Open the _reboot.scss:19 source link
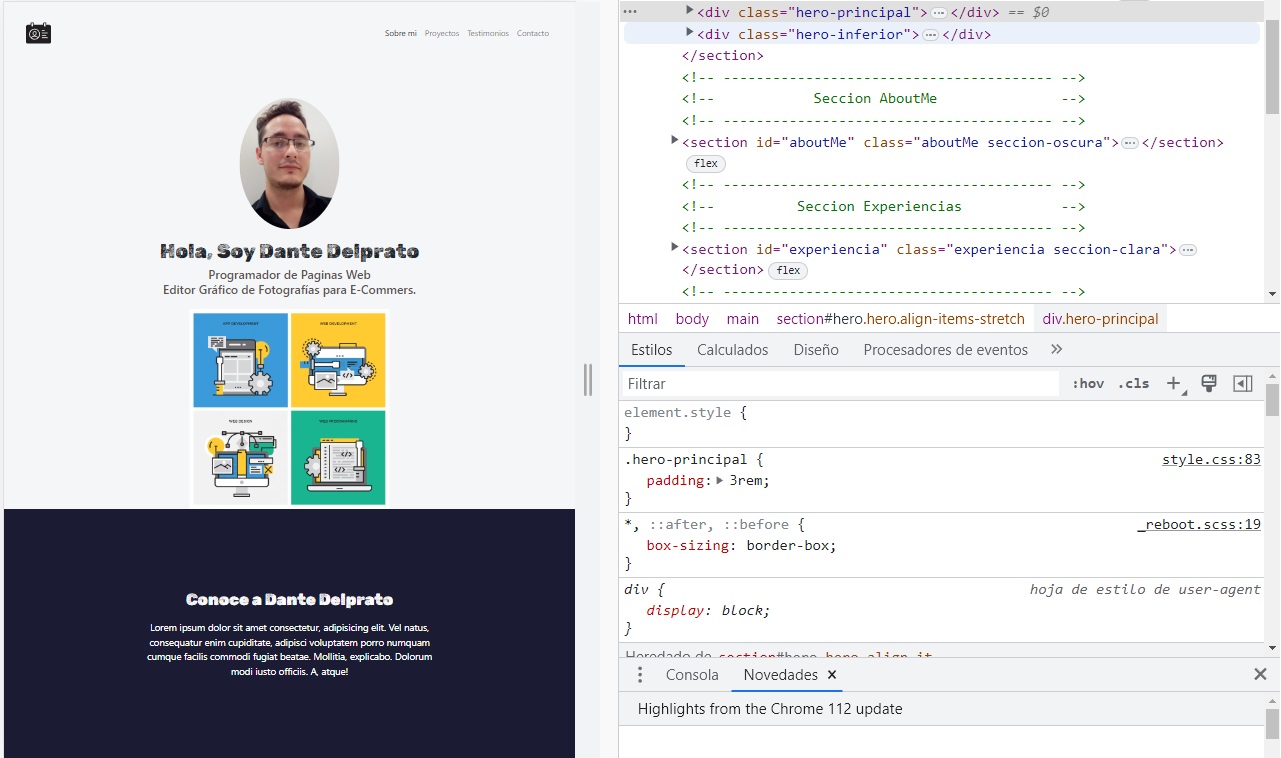Viewport: 1281px width, 758px height. [1199, 524]
